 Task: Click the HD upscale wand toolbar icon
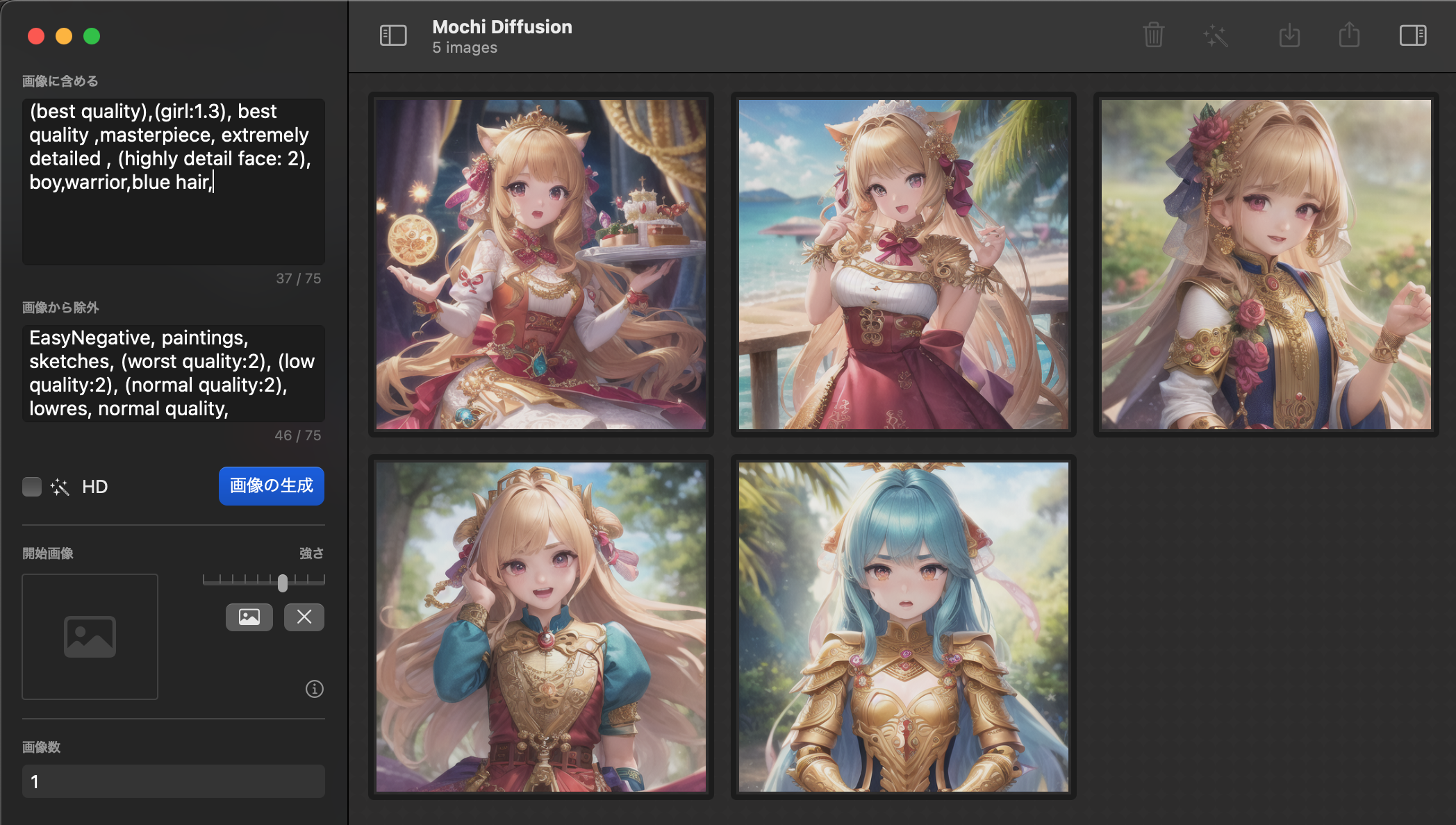coord(1216,35)
